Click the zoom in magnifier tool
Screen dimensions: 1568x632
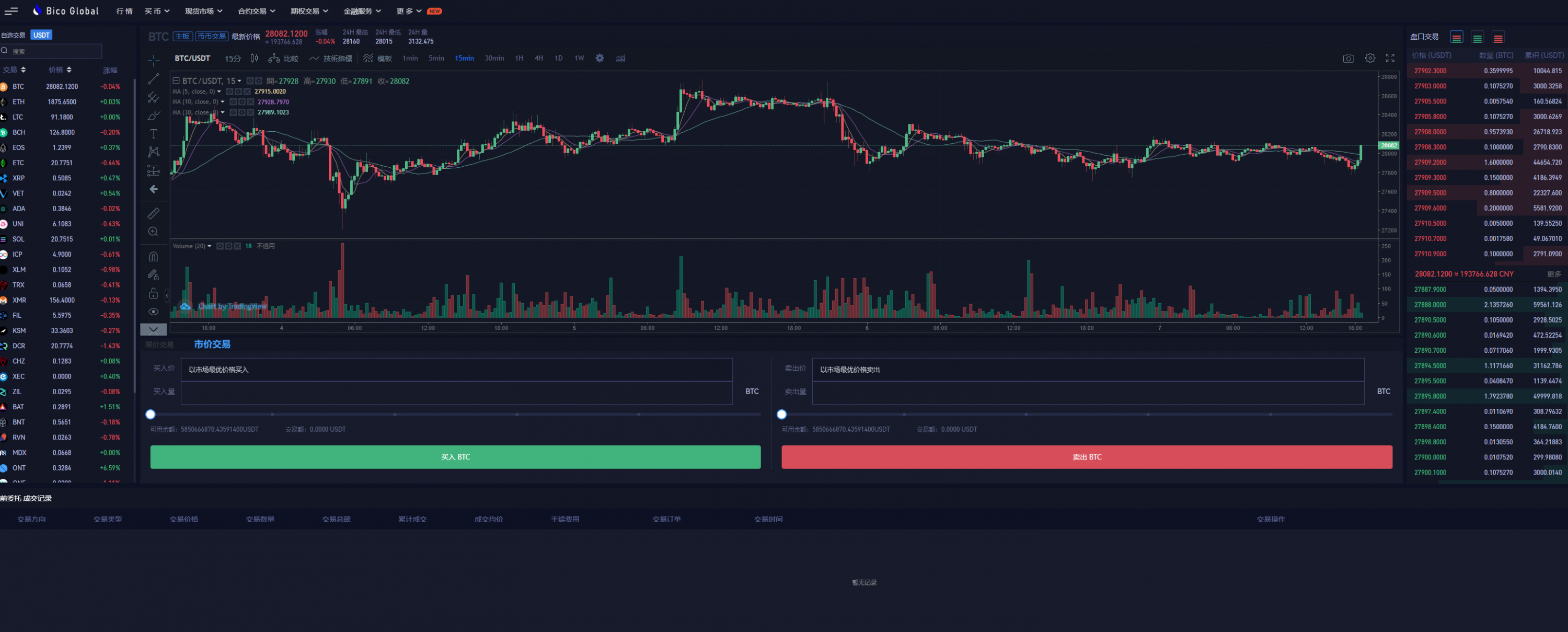[x=153, y=232]
